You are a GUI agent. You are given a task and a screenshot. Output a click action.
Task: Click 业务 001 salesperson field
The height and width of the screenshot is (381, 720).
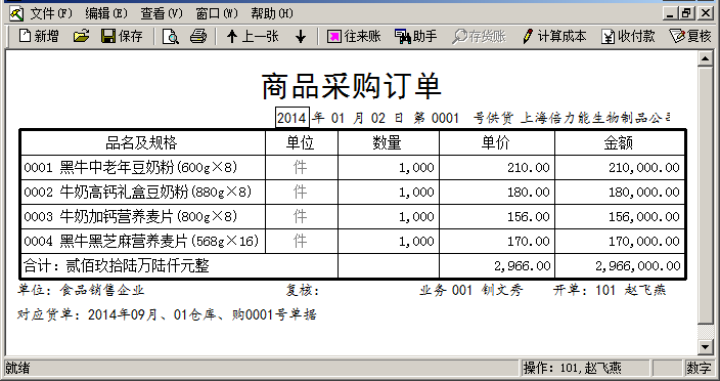coord(471,290)
